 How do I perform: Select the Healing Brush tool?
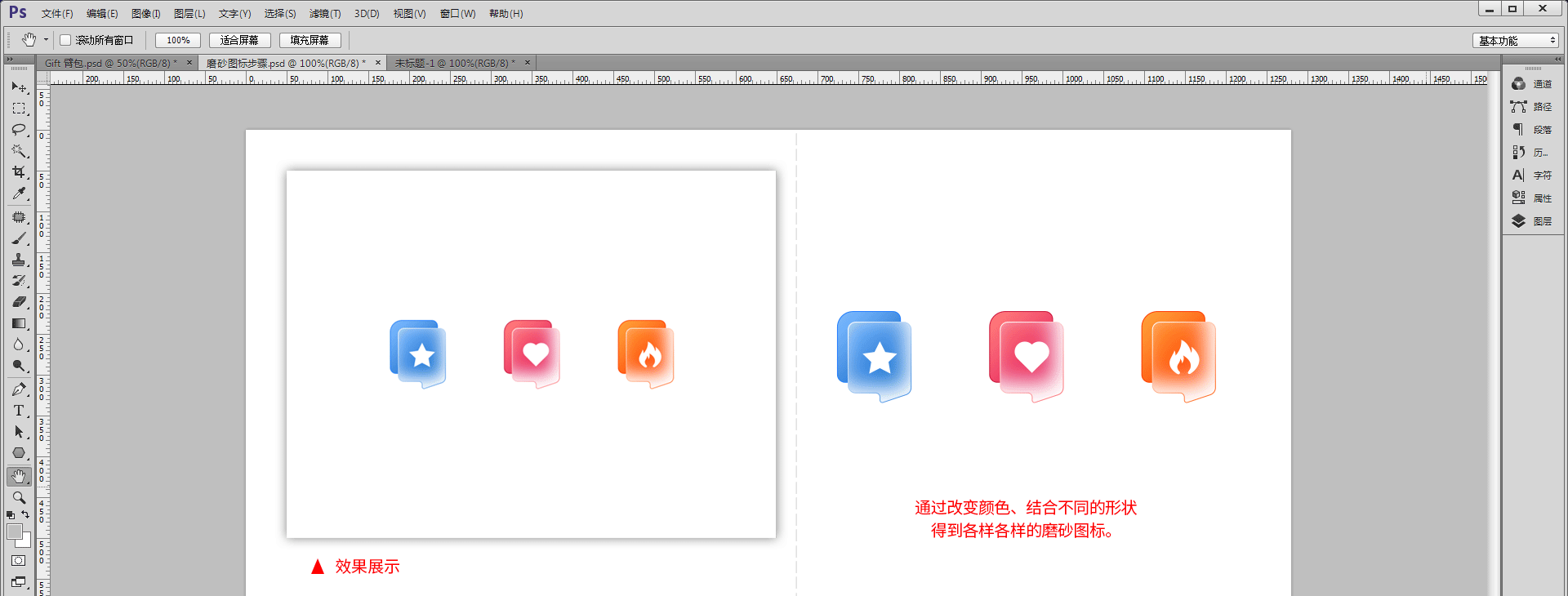tap(19, 217)
